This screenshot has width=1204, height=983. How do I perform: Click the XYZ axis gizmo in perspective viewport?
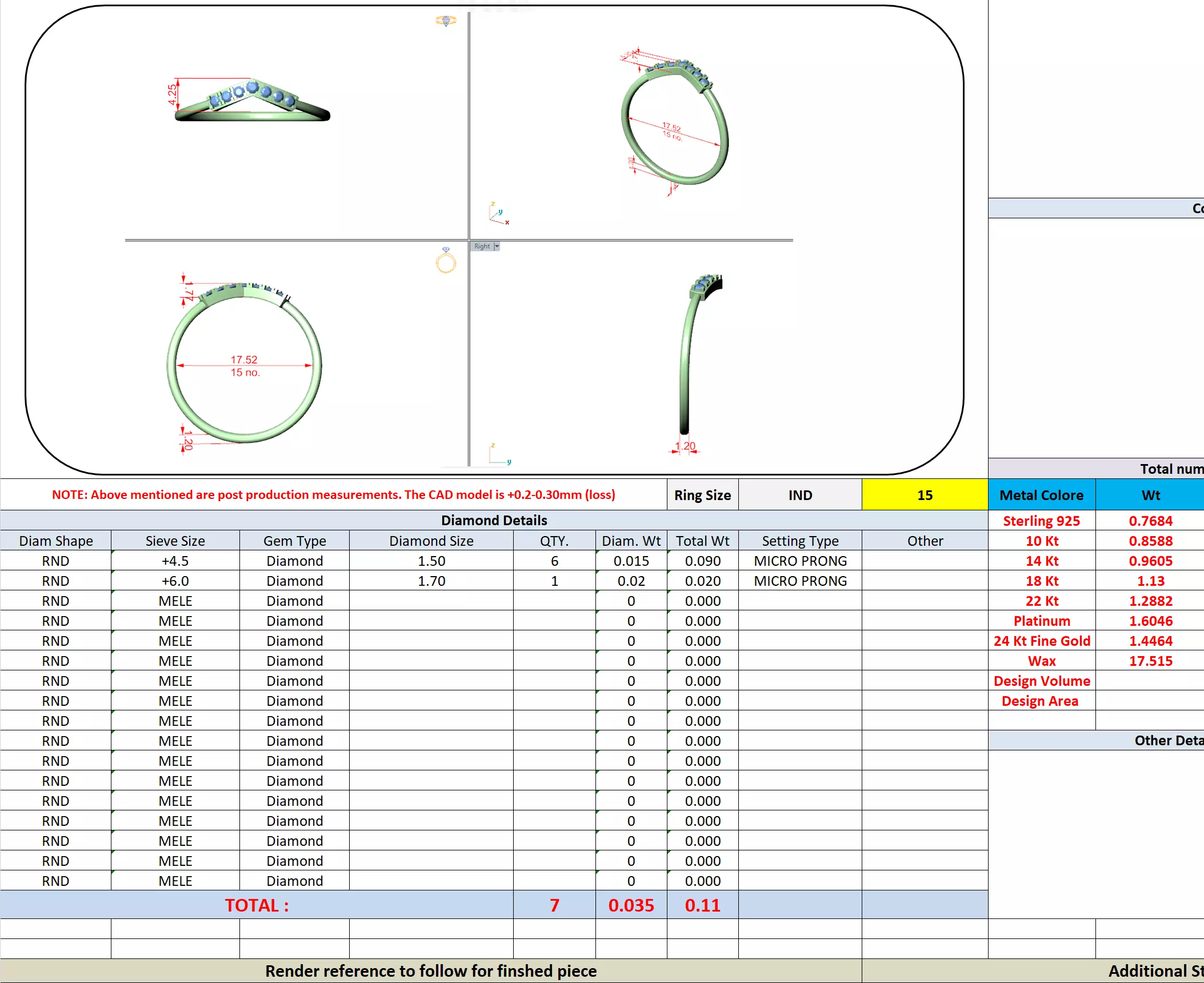(x=498, y=214)
